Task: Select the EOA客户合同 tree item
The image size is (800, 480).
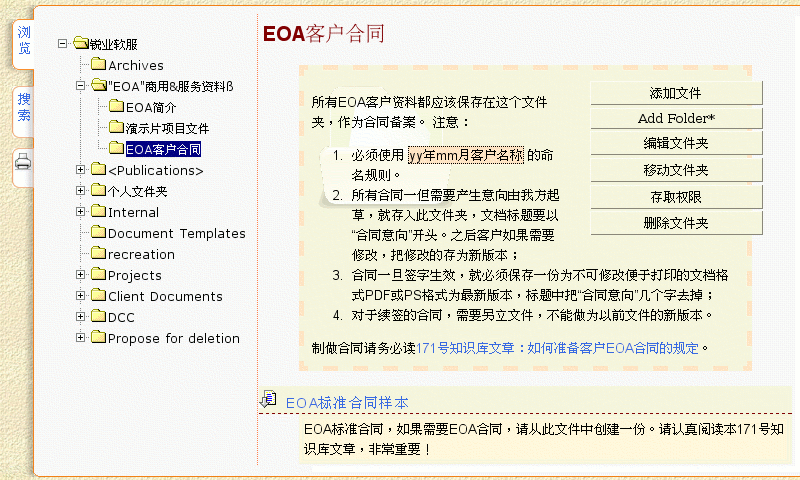Action: (x=163, y=150)
